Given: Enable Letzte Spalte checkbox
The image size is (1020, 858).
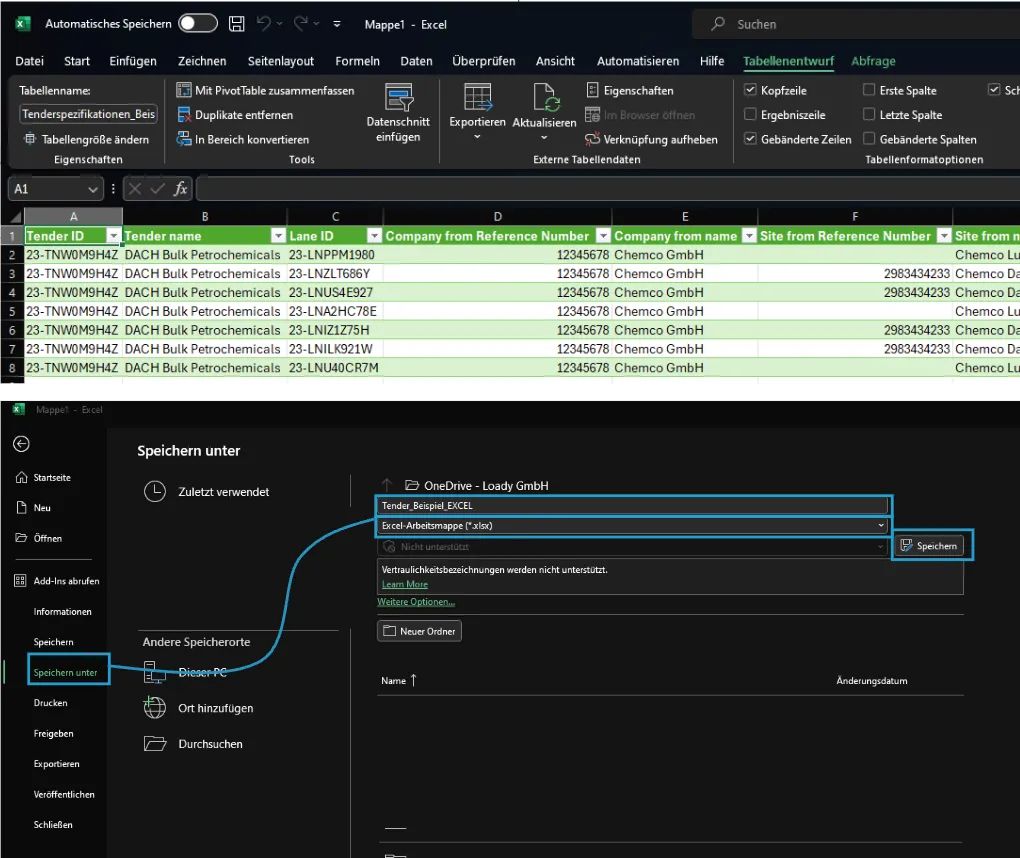Looking at the screenshot, I should pyautogui.click(x=868, y=114).
